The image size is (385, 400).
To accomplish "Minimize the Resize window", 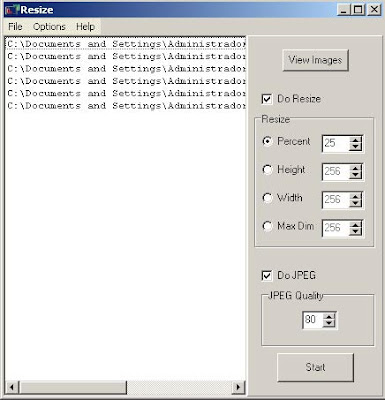I will pyautogui.click(x=344, y=10).
